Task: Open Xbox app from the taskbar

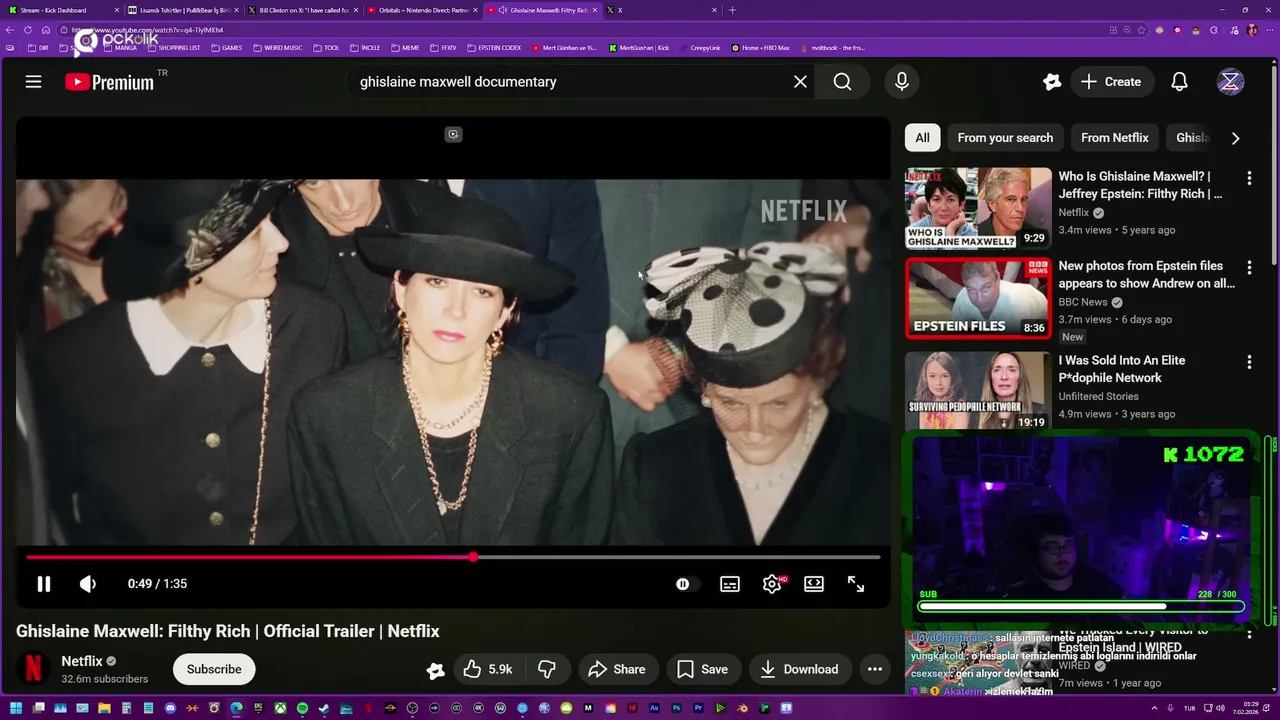Action: point(280,708)
